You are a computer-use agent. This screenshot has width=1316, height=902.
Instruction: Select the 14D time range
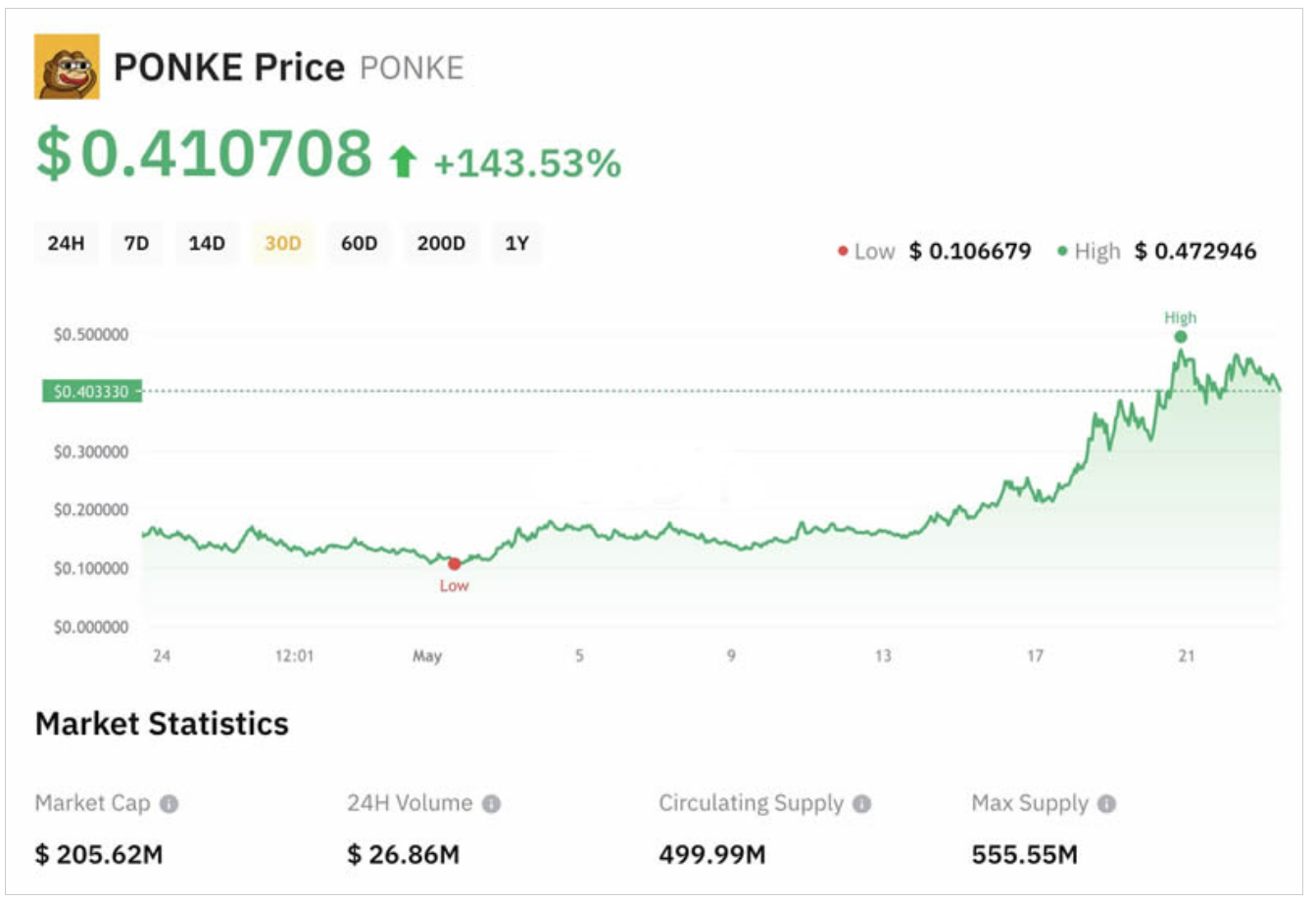pos(207,243)
